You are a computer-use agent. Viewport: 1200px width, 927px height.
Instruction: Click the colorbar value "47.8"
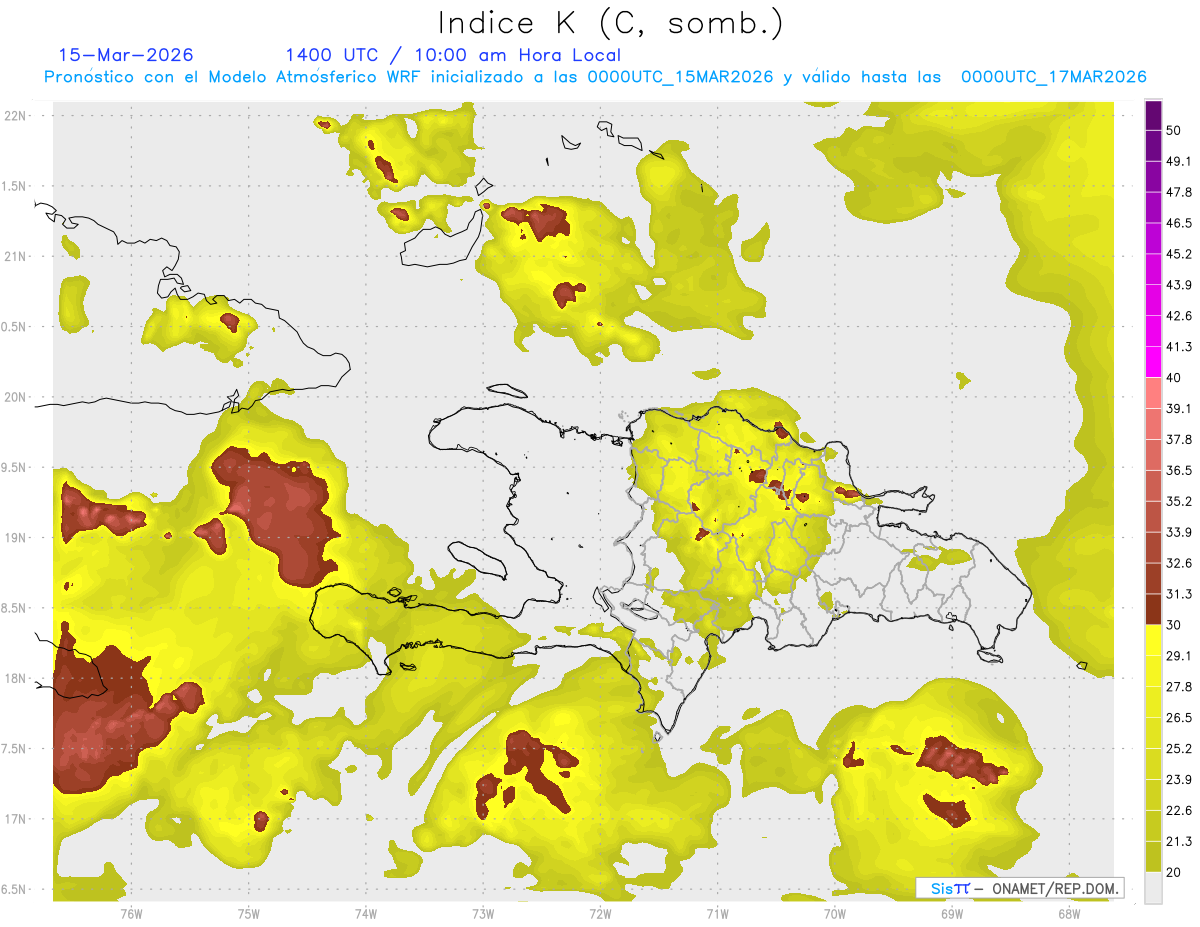click(1179, 192)
